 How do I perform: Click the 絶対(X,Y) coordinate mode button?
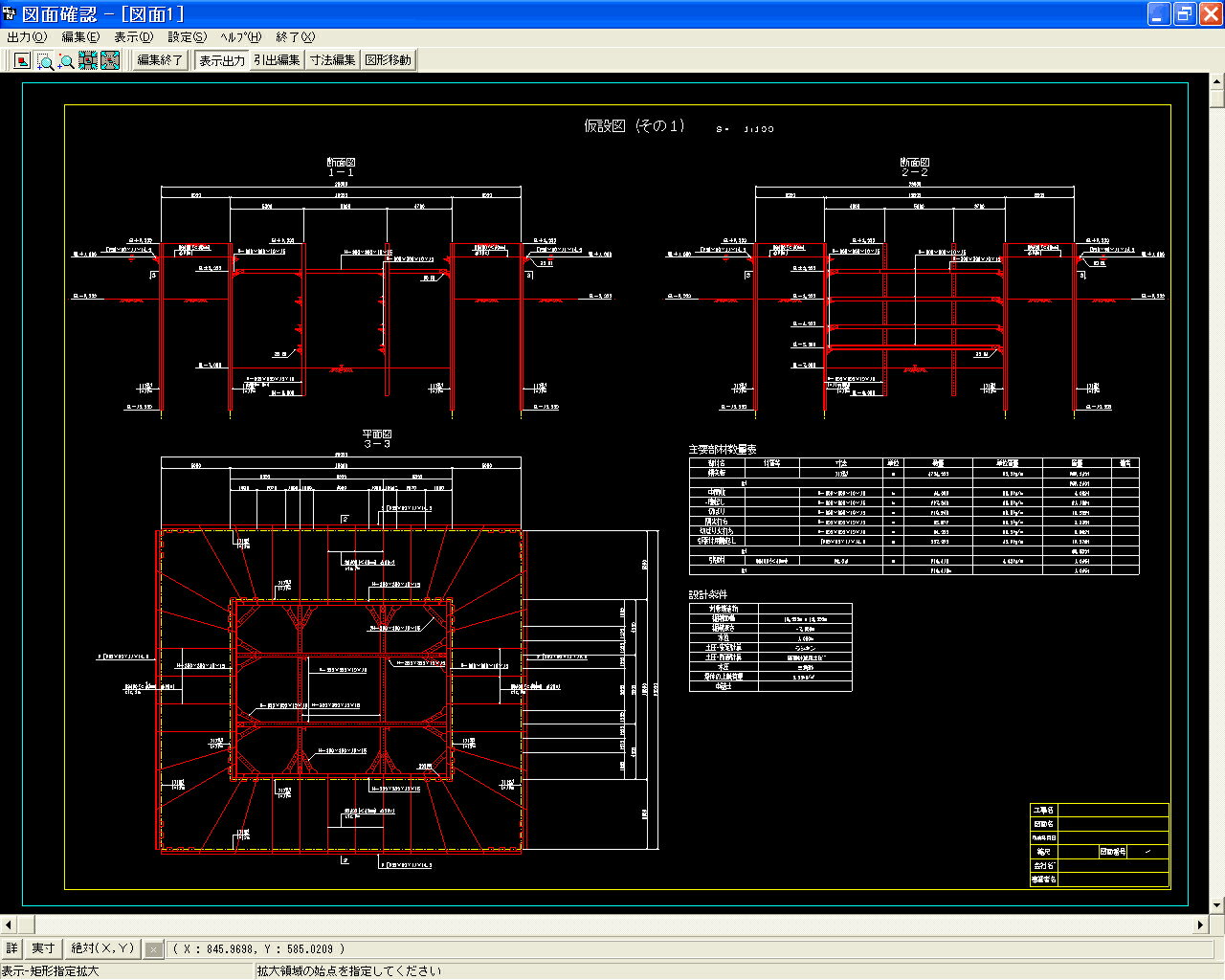(x=102, y=948)
